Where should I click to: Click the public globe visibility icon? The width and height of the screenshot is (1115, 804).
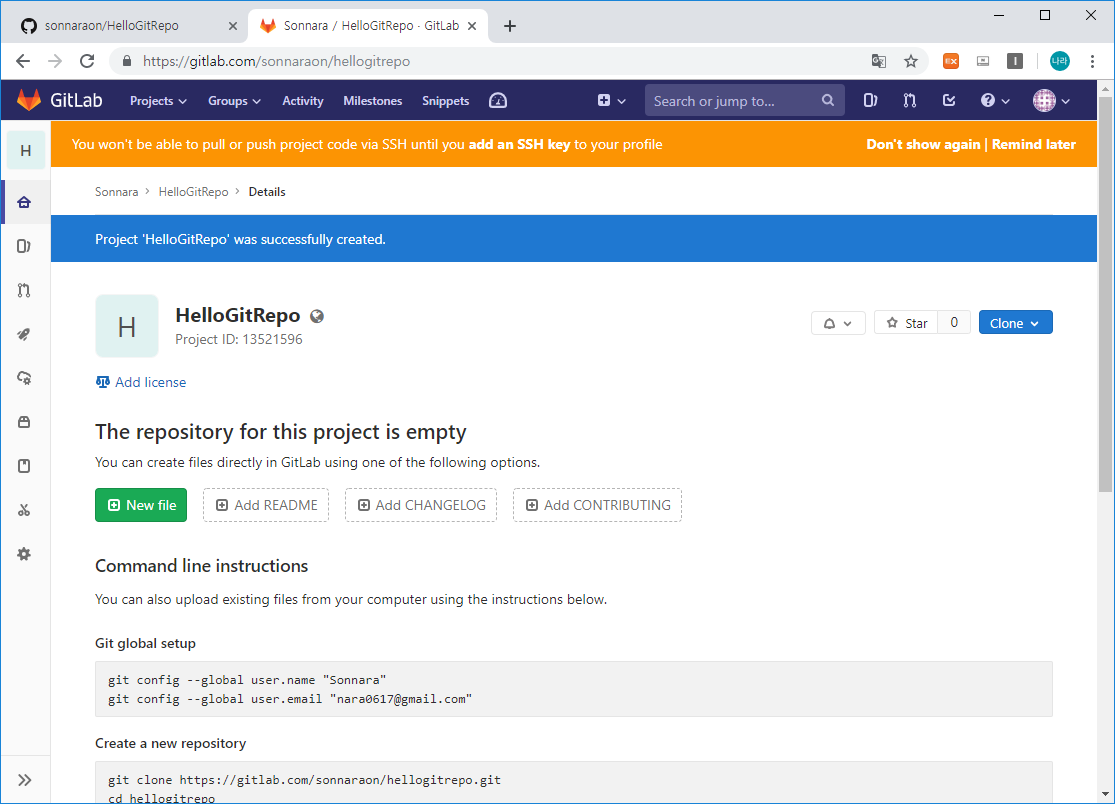tap(317, 316)
